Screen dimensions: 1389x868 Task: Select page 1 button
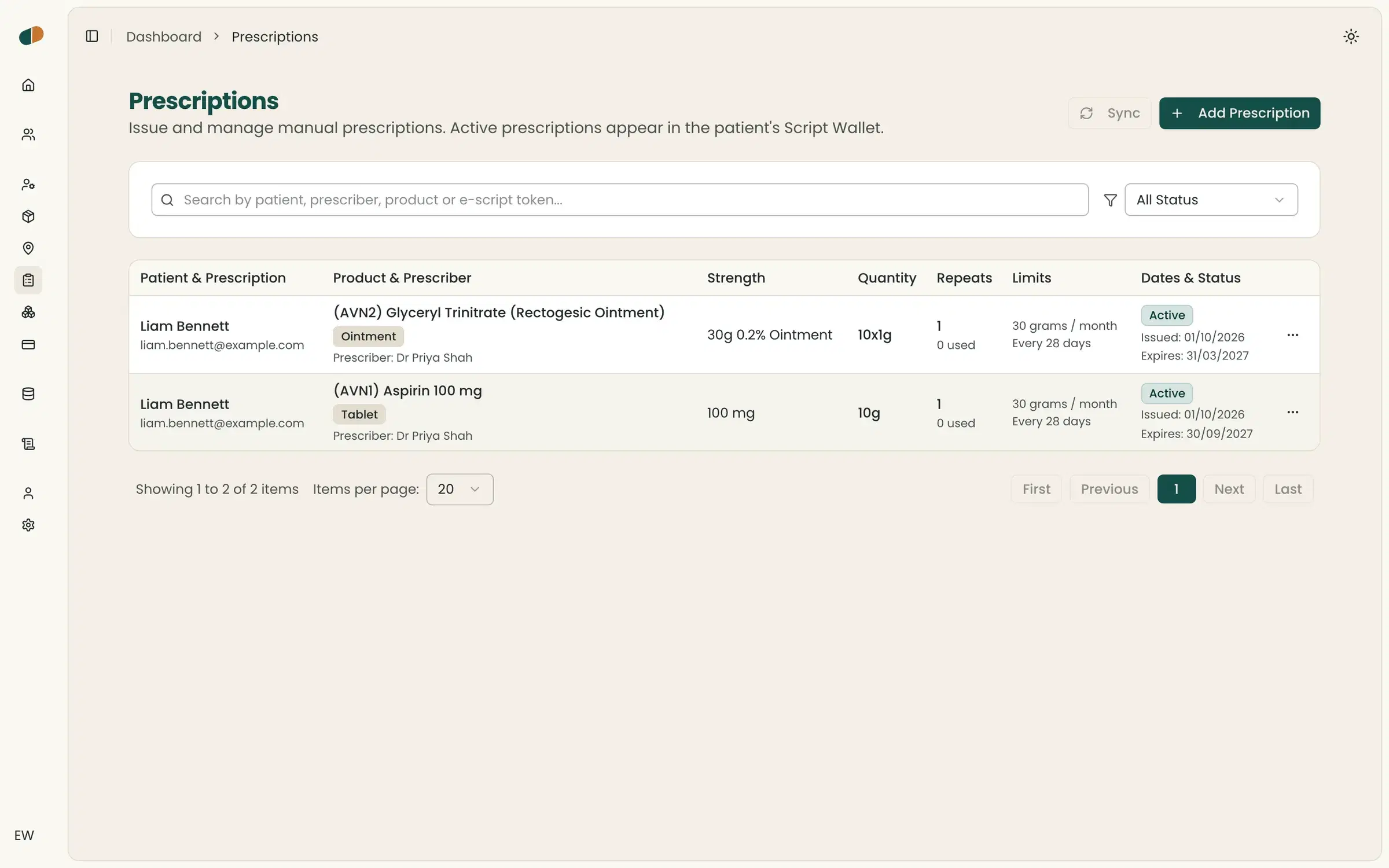[x=1176, y=489]
